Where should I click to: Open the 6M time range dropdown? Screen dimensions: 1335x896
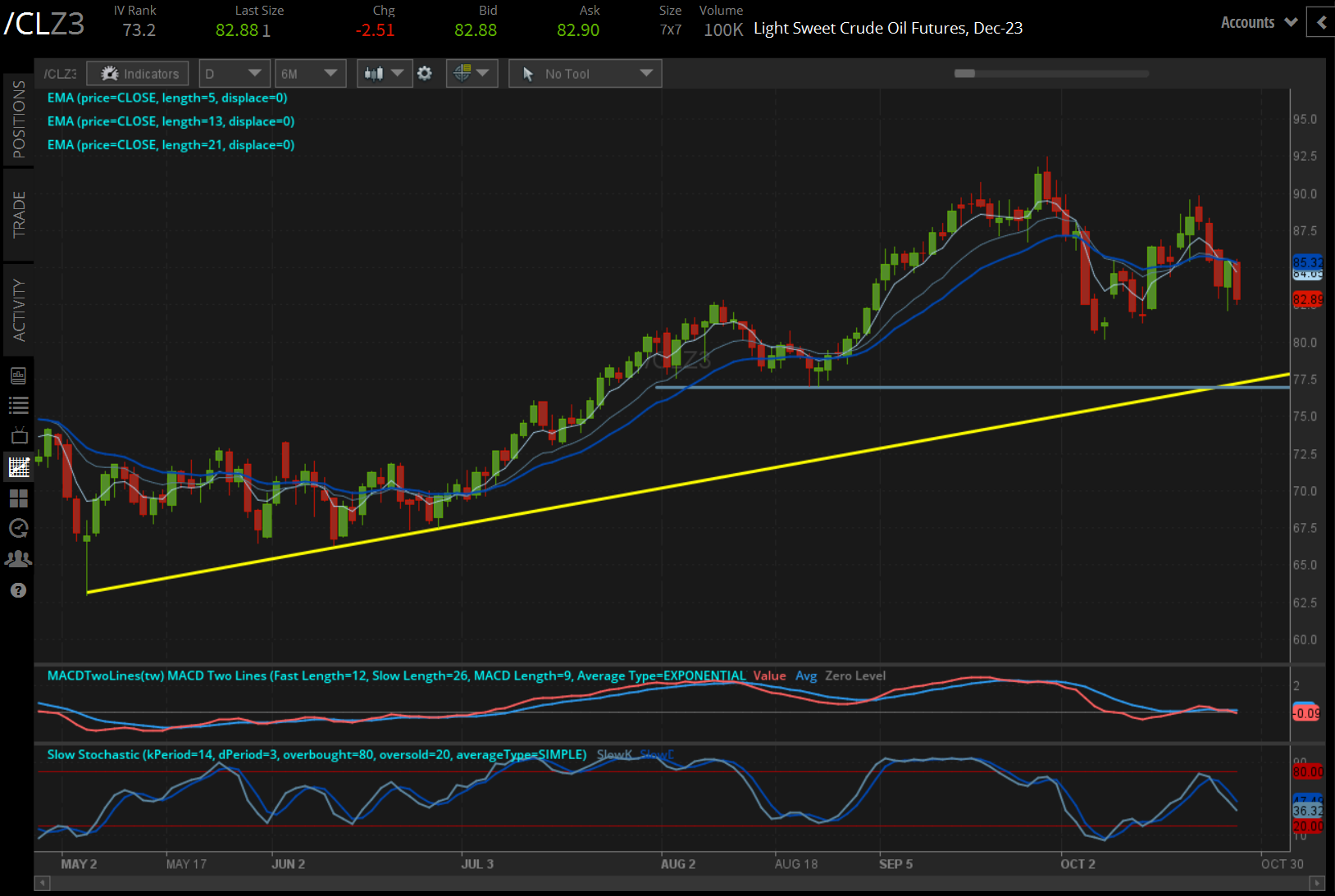point(309,74)
